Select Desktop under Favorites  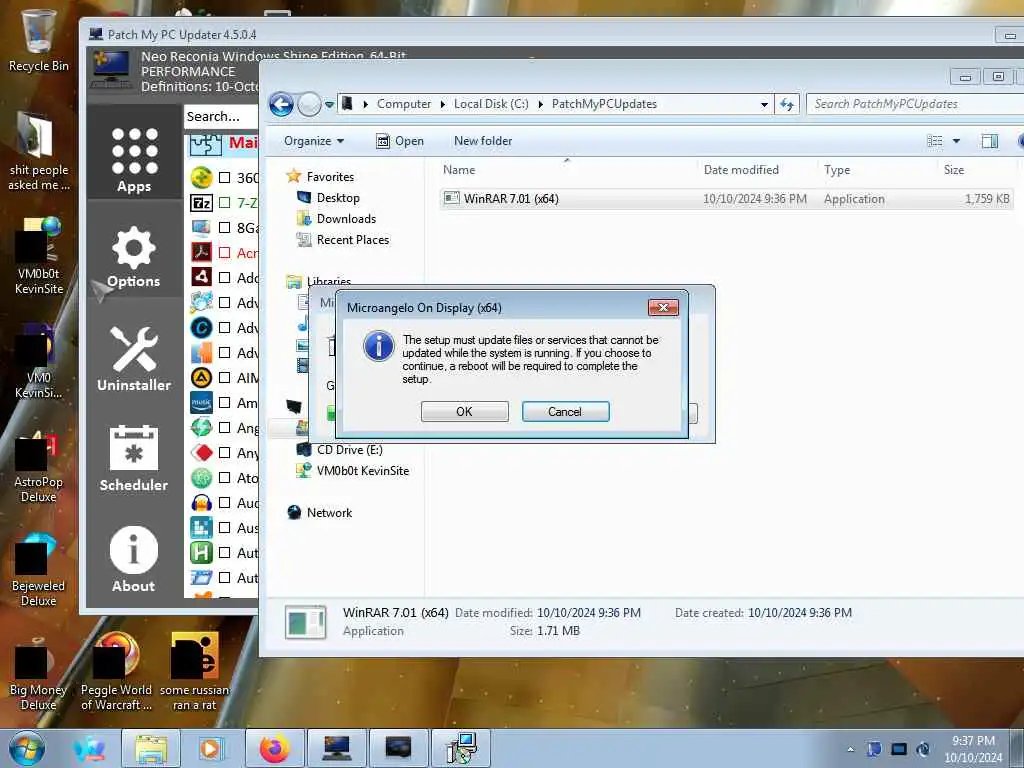coord(338,198)
